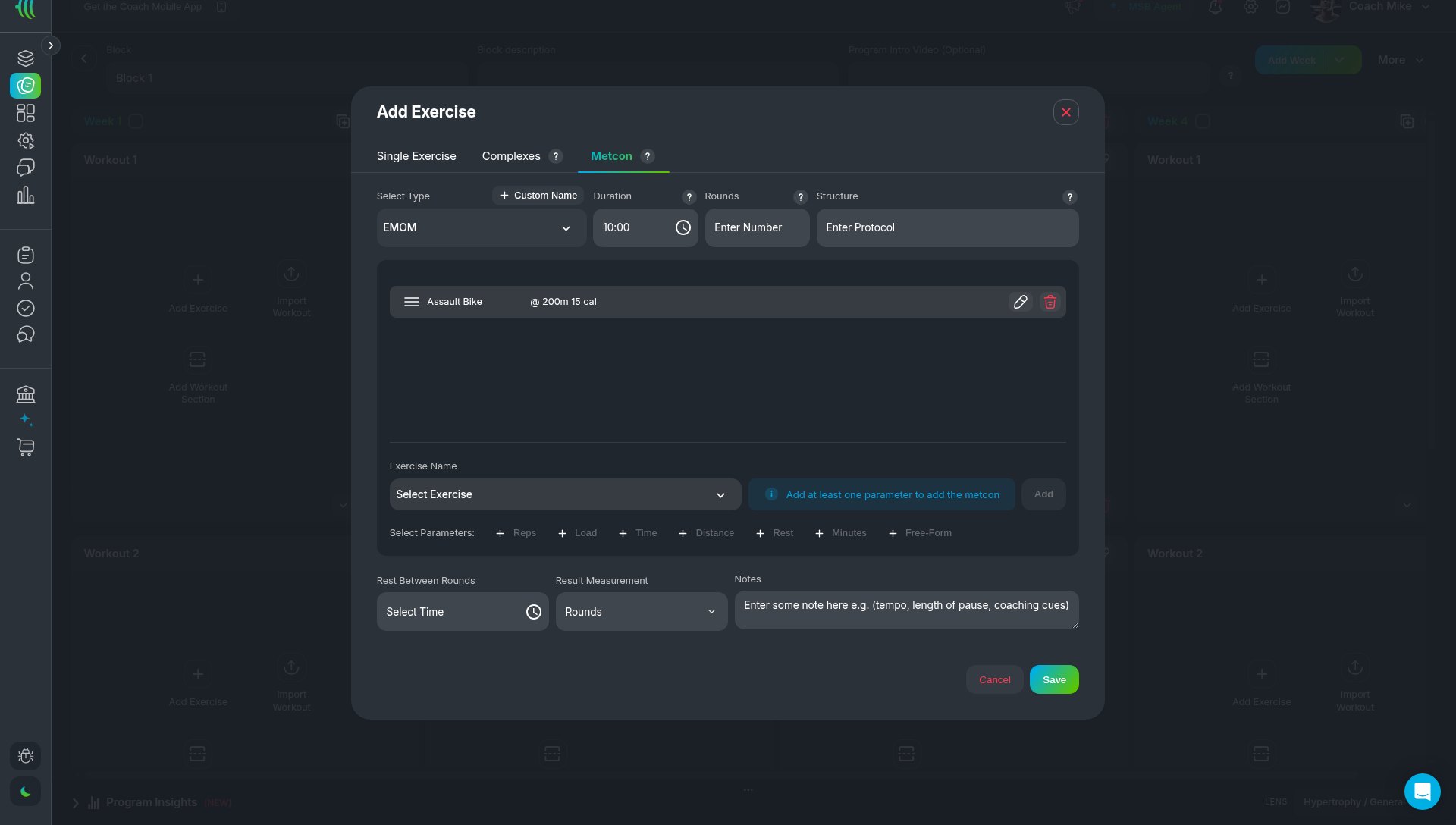This screenshot has width=1456, height=825.
Task: Open the EMOM Select Type dropdown
Action: coord(482,227)
